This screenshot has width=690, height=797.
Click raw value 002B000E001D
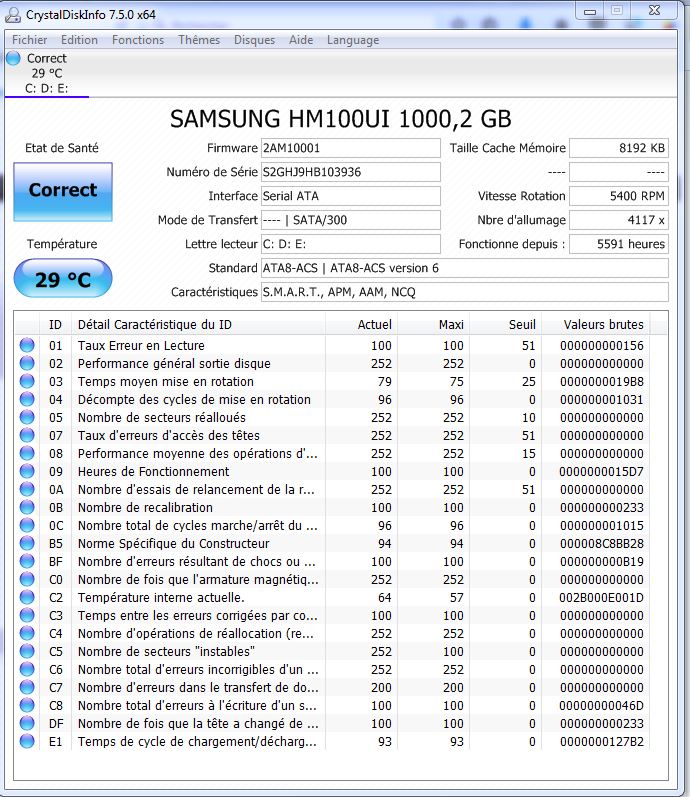[601, 597]
